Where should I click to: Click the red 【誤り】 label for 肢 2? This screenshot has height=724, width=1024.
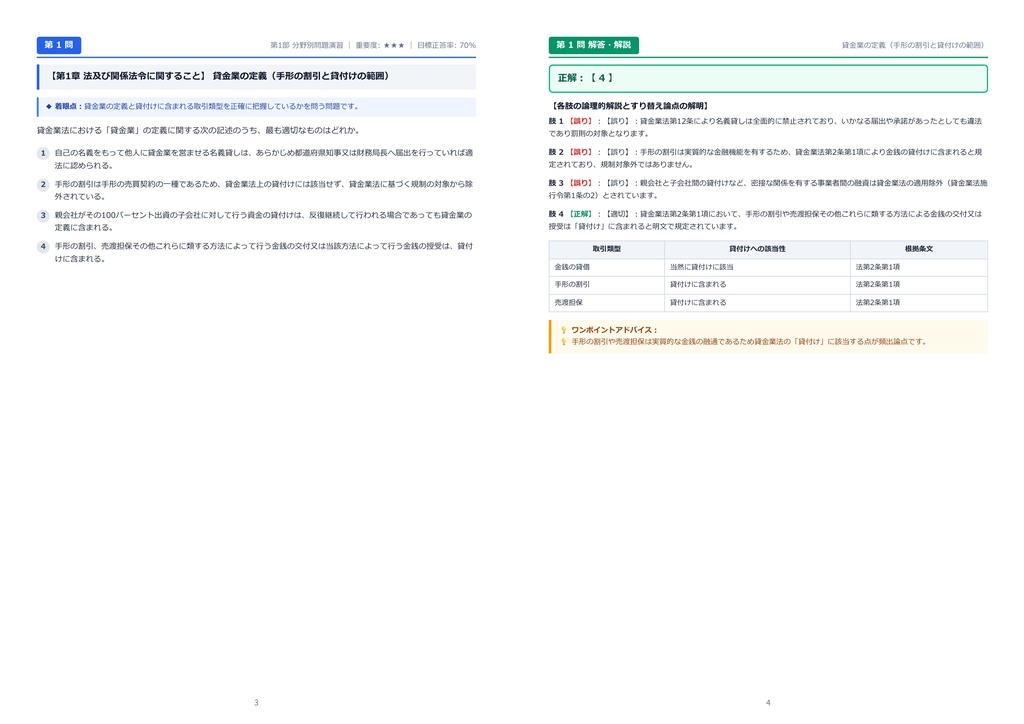click(x=580, y=152)
